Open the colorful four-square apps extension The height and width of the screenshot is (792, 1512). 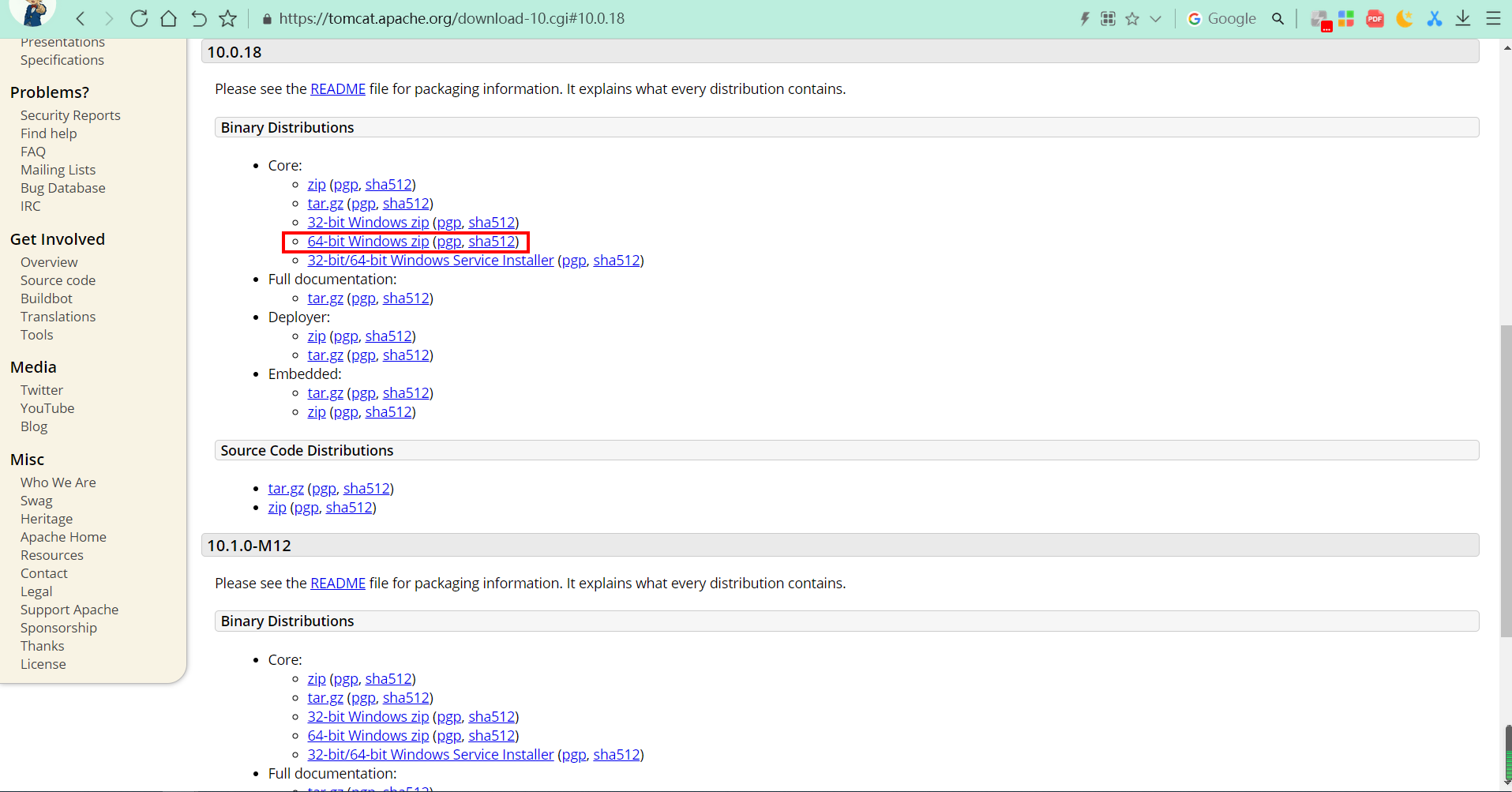pos(1346,18)
